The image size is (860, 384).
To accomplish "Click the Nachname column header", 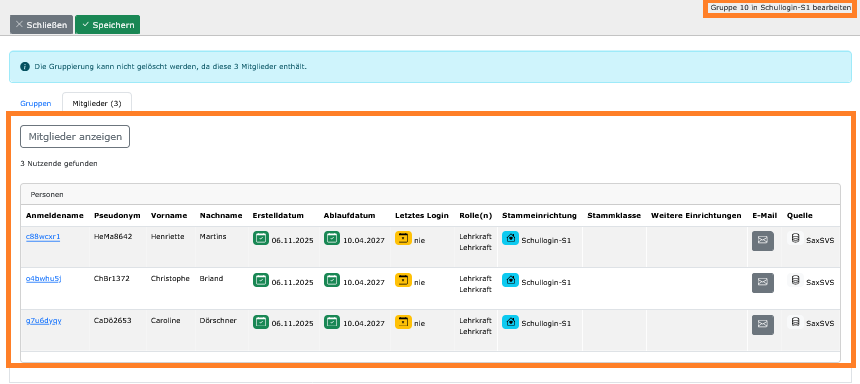I will [221, 216].
